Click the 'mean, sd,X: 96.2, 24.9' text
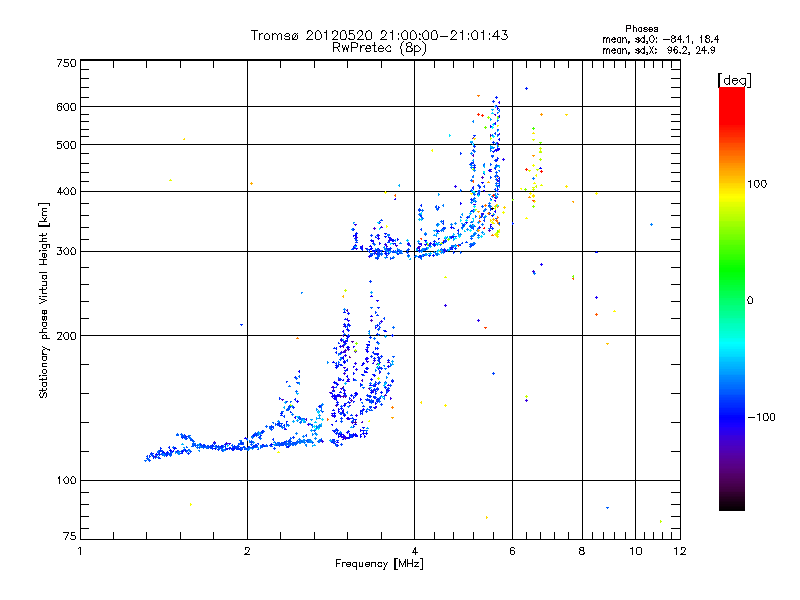This screenshot has width=800, height=600. (659, 50)
